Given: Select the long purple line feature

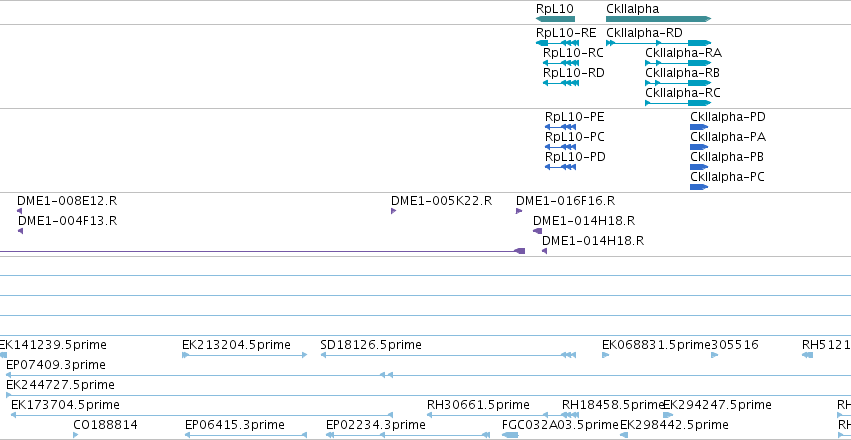Looking at the screenshot, I should click(262, 251).
